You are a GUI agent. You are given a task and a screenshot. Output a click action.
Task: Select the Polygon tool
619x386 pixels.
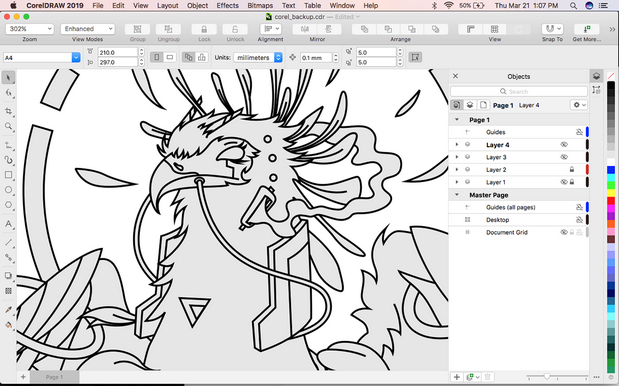tap(8, 205)
